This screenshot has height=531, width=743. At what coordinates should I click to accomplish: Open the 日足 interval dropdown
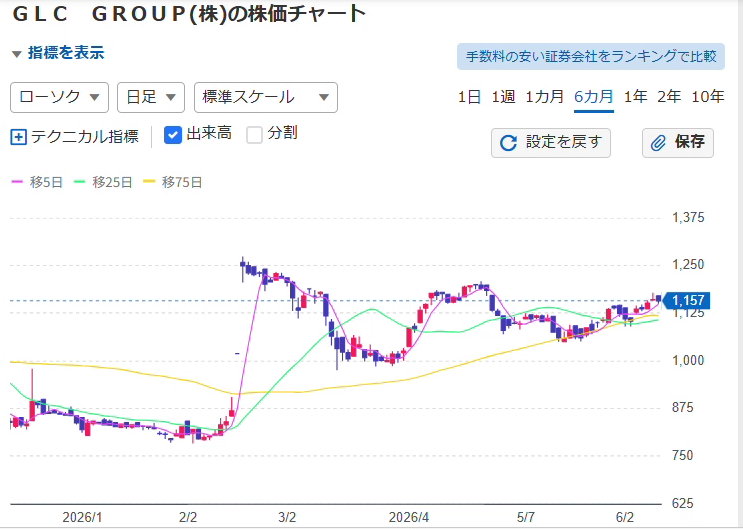151,98
